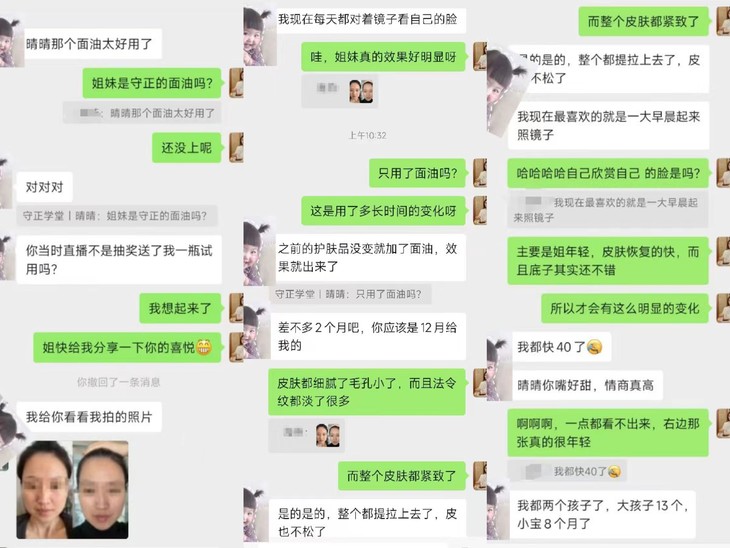The height and width of the screenshot is (548, 730).
Task: Tap avatar next to 只用了面油吗? bubble
Action: coord(480,173)
